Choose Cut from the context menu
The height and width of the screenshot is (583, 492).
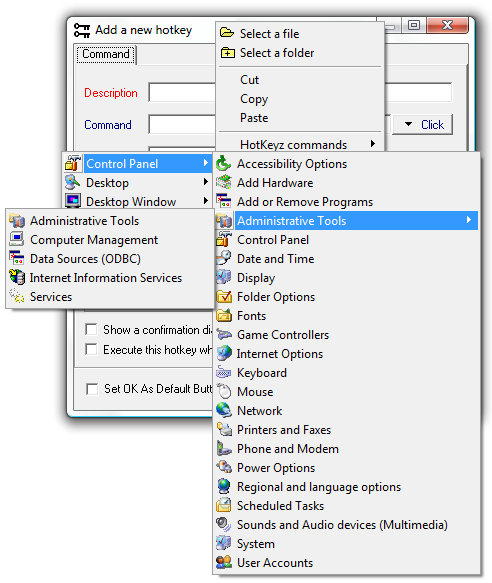(x=249, y=80)
